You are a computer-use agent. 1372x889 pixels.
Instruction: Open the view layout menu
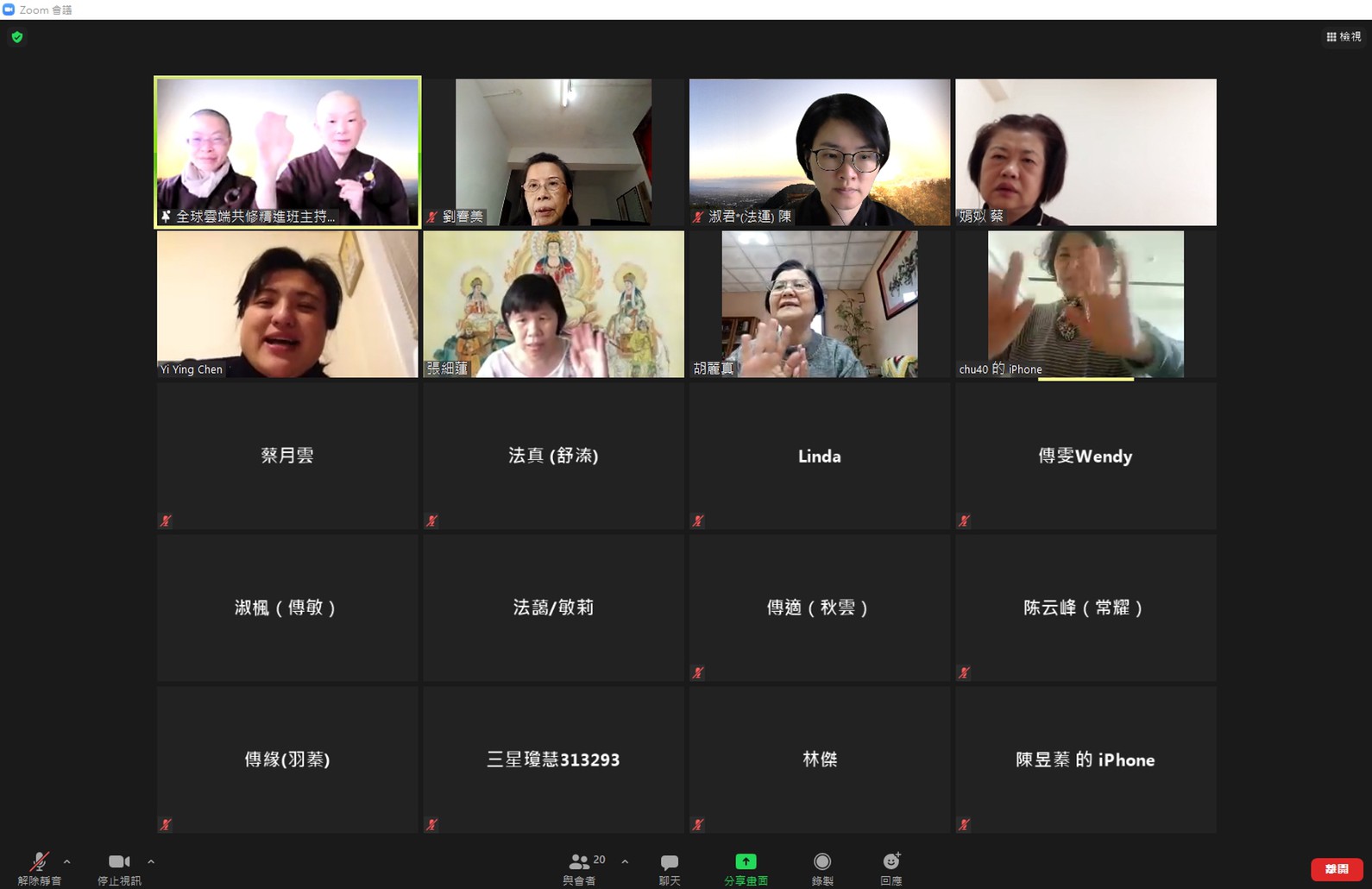point(1344,36)
